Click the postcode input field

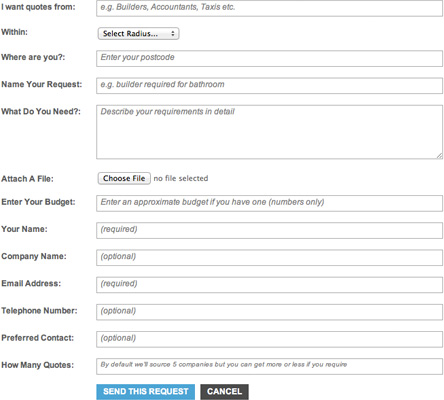(269, 58)
